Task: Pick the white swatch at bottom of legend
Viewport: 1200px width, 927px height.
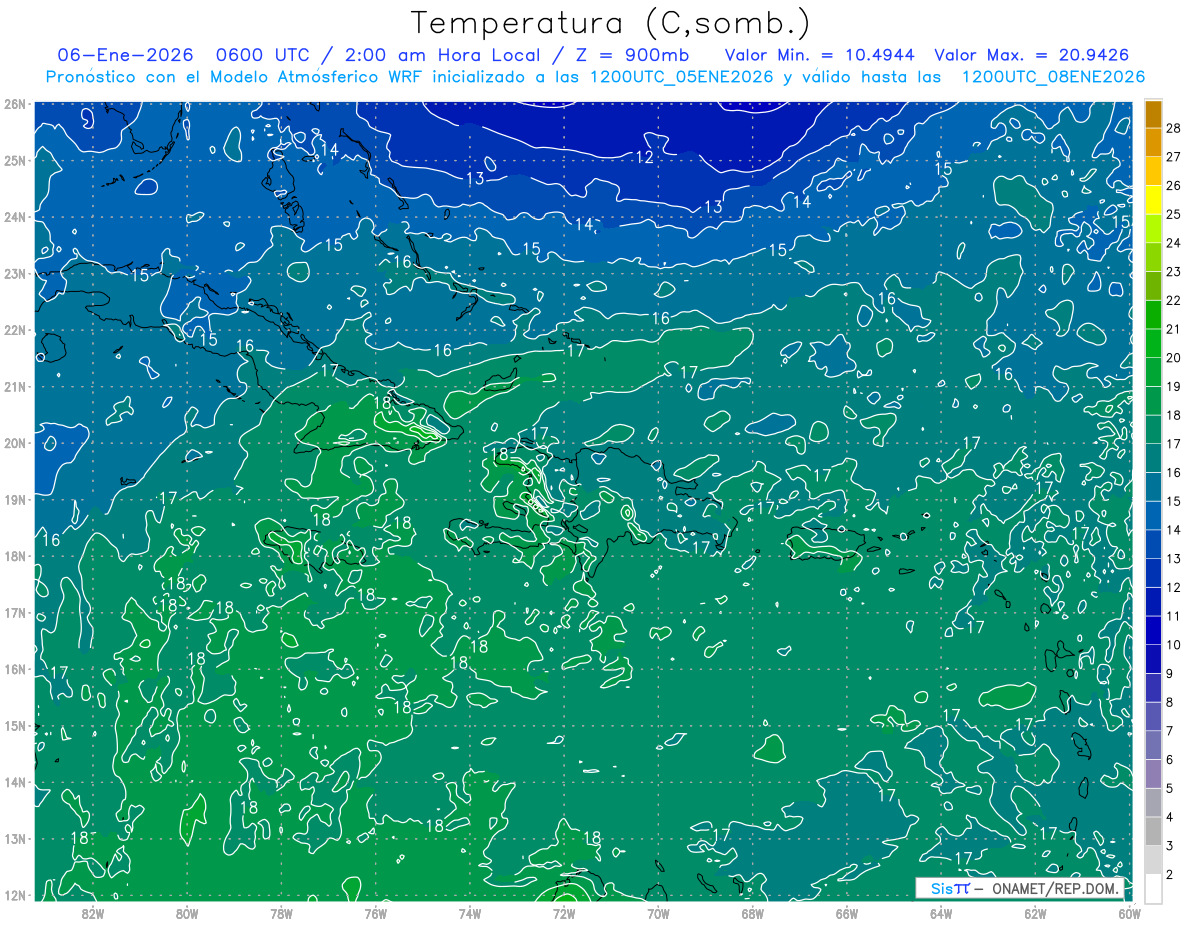Action: click(1153, 888)
